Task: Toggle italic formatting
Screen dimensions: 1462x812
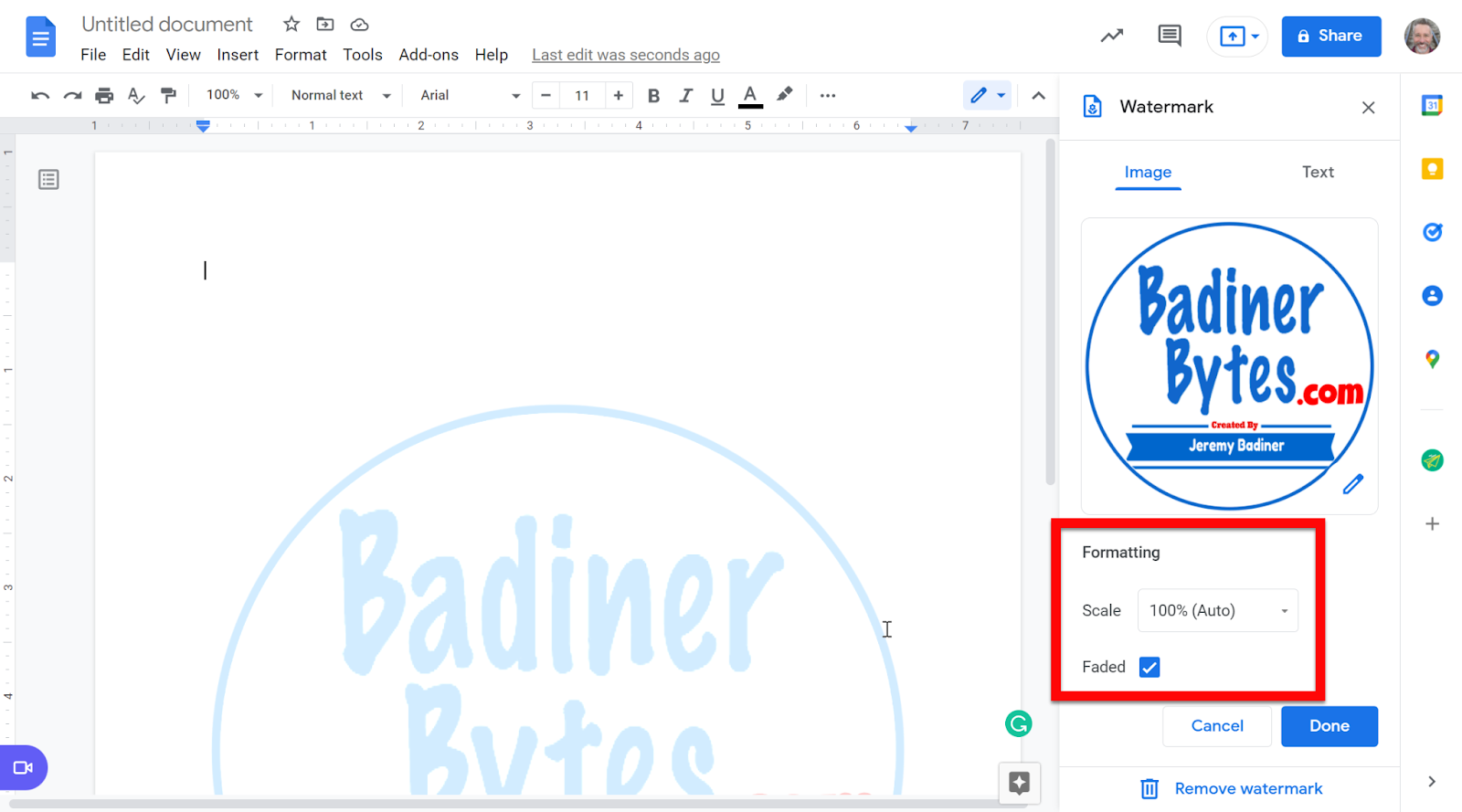Action: [685, 95]
